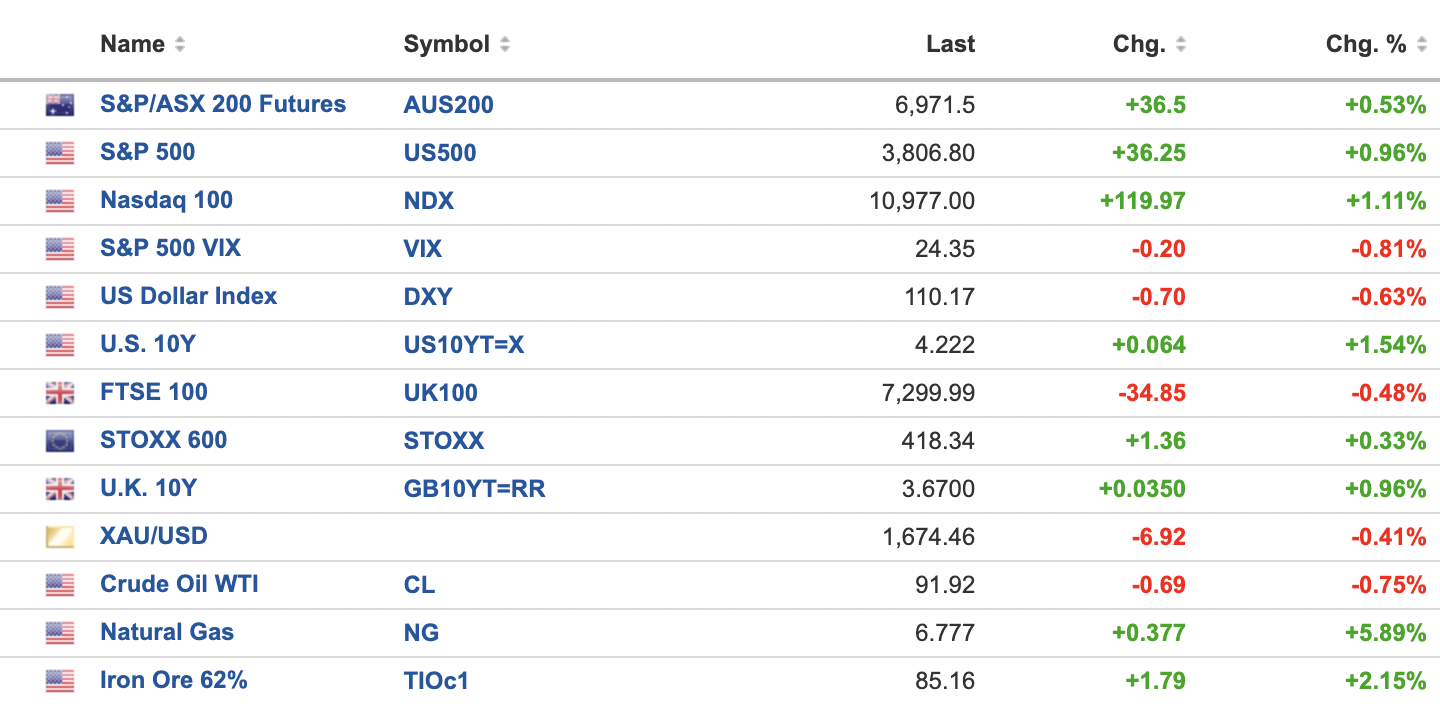Screen dimensions: 1440x716
Task: Open the Crude Oil WTI link
Action: 179,584
